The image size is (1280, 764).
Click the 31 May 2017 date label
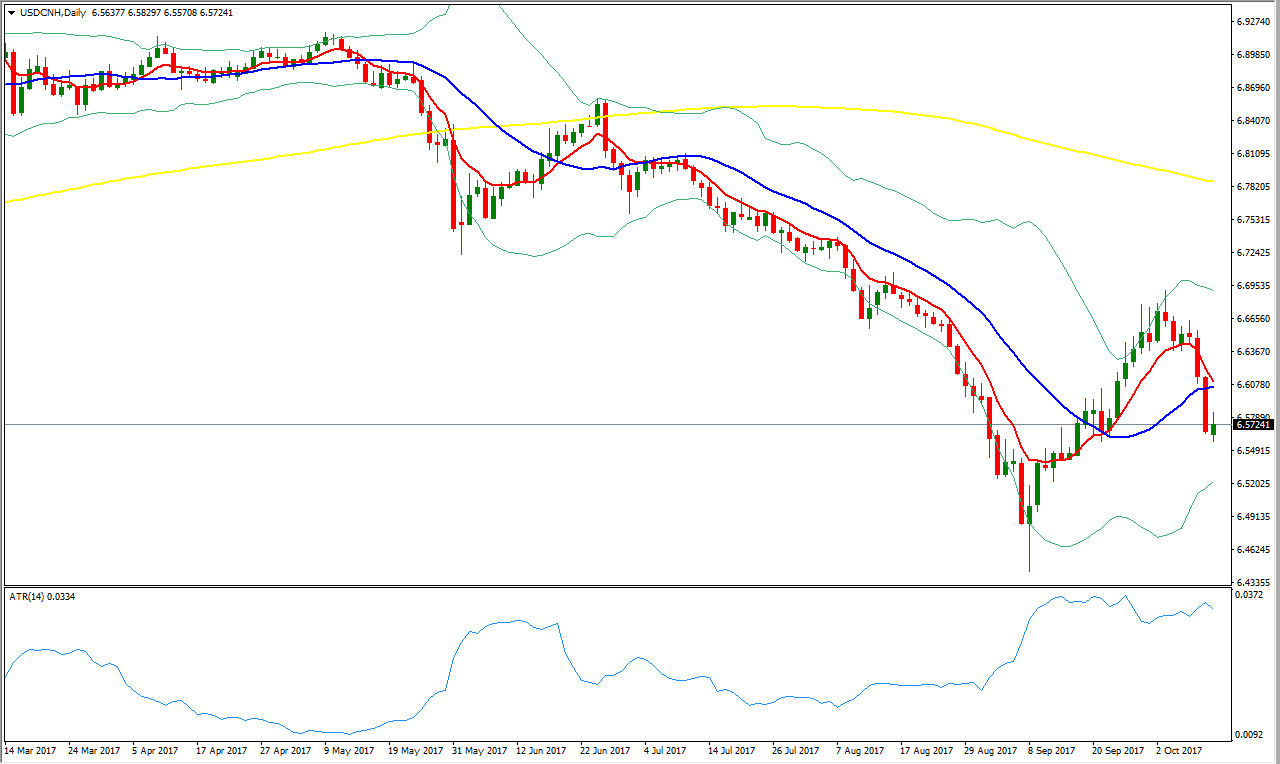[478, 749]
